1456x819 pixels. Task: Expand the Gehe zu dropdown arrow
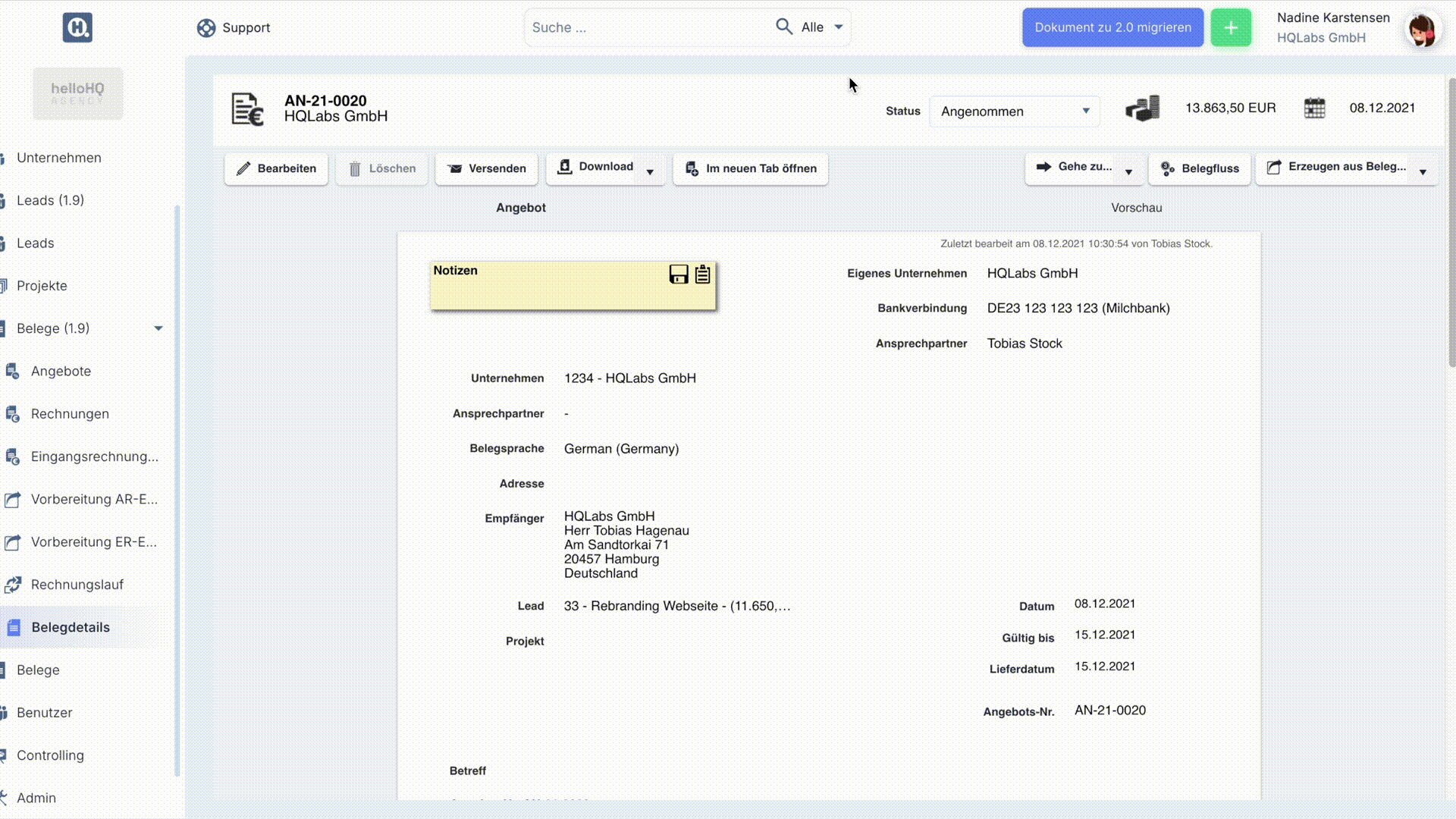1128,171
